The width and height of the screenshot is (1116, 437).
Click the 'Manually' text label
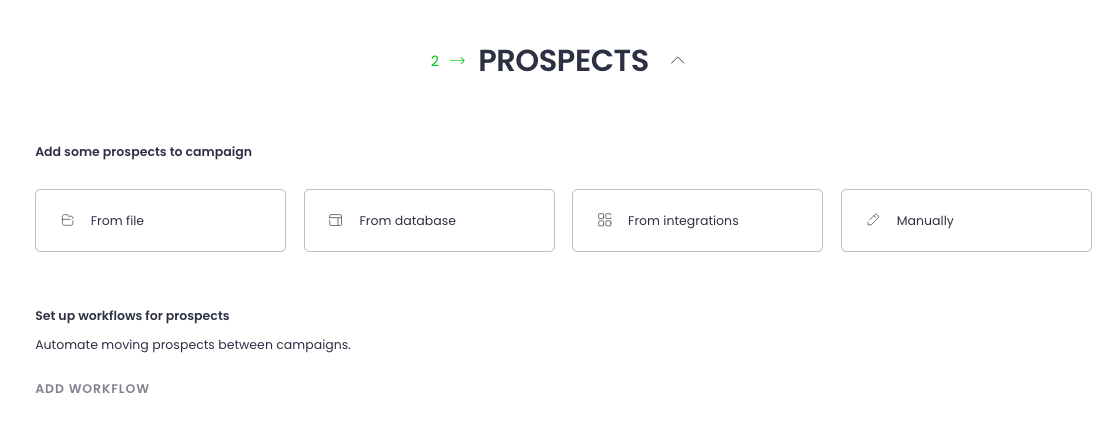[925, 221]
